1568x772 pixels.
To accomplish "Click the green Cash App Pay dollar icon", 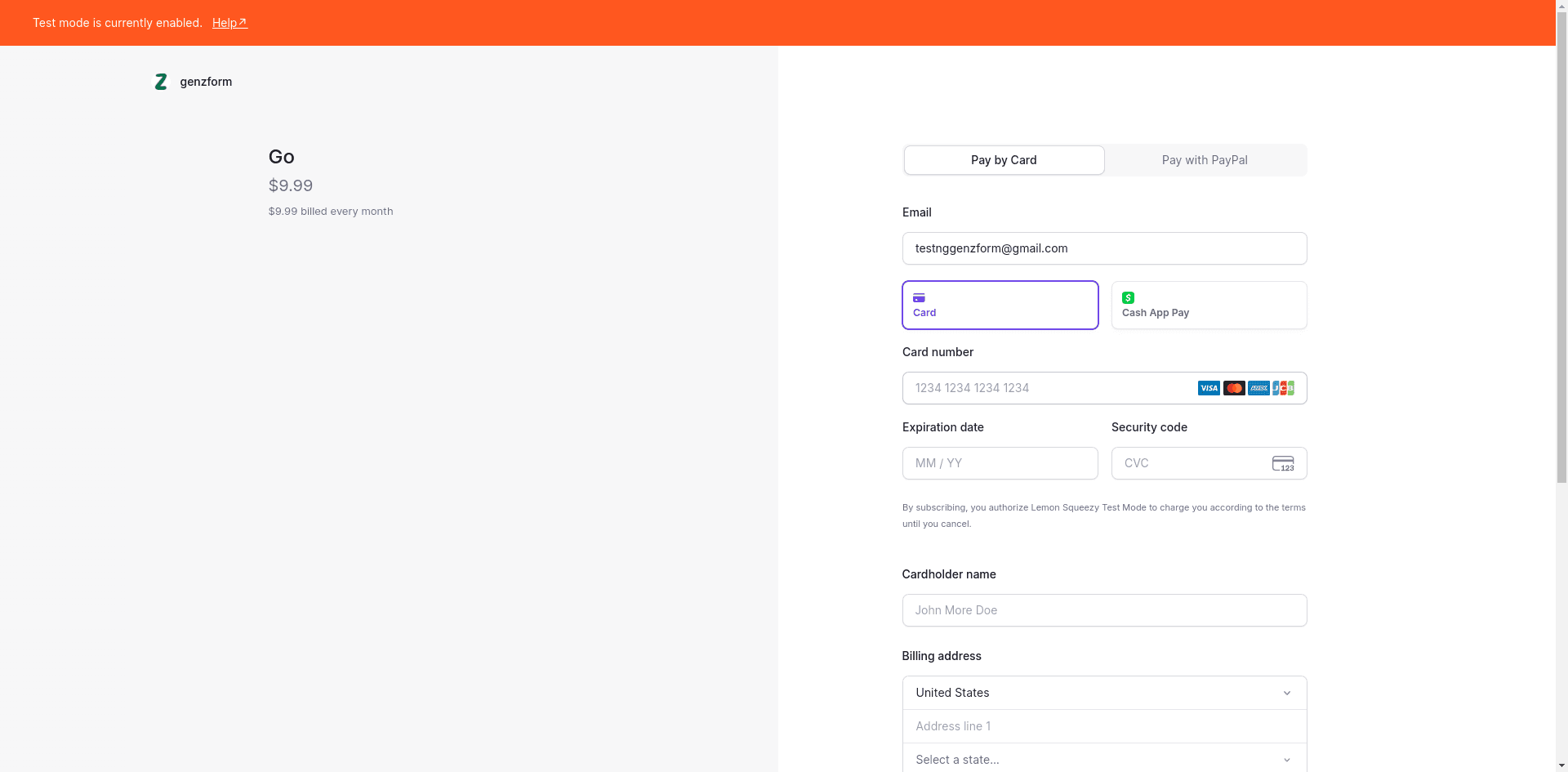I will pos(1128,297).
